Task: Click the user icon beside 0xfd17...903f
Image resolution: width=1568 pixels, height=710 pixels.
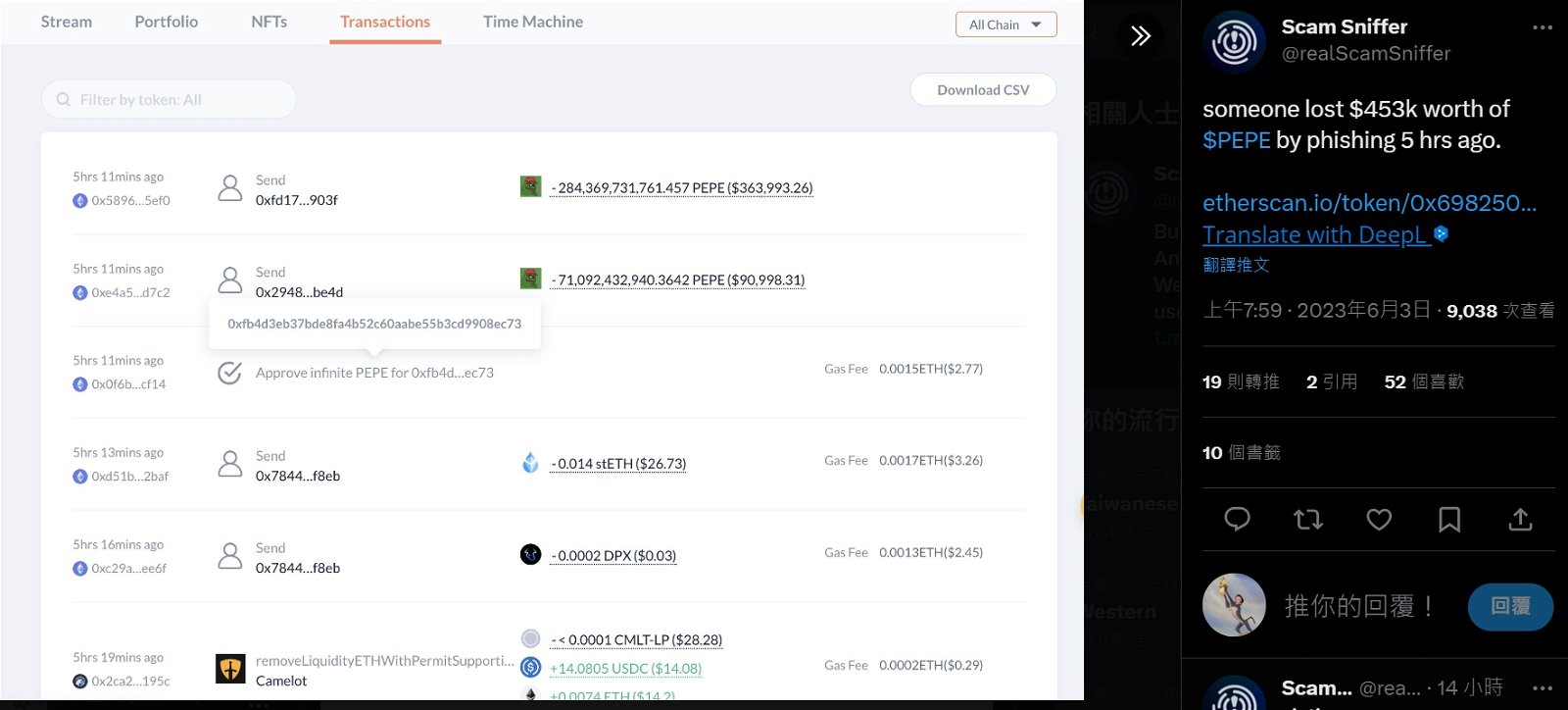Action: tap(230, 188)
